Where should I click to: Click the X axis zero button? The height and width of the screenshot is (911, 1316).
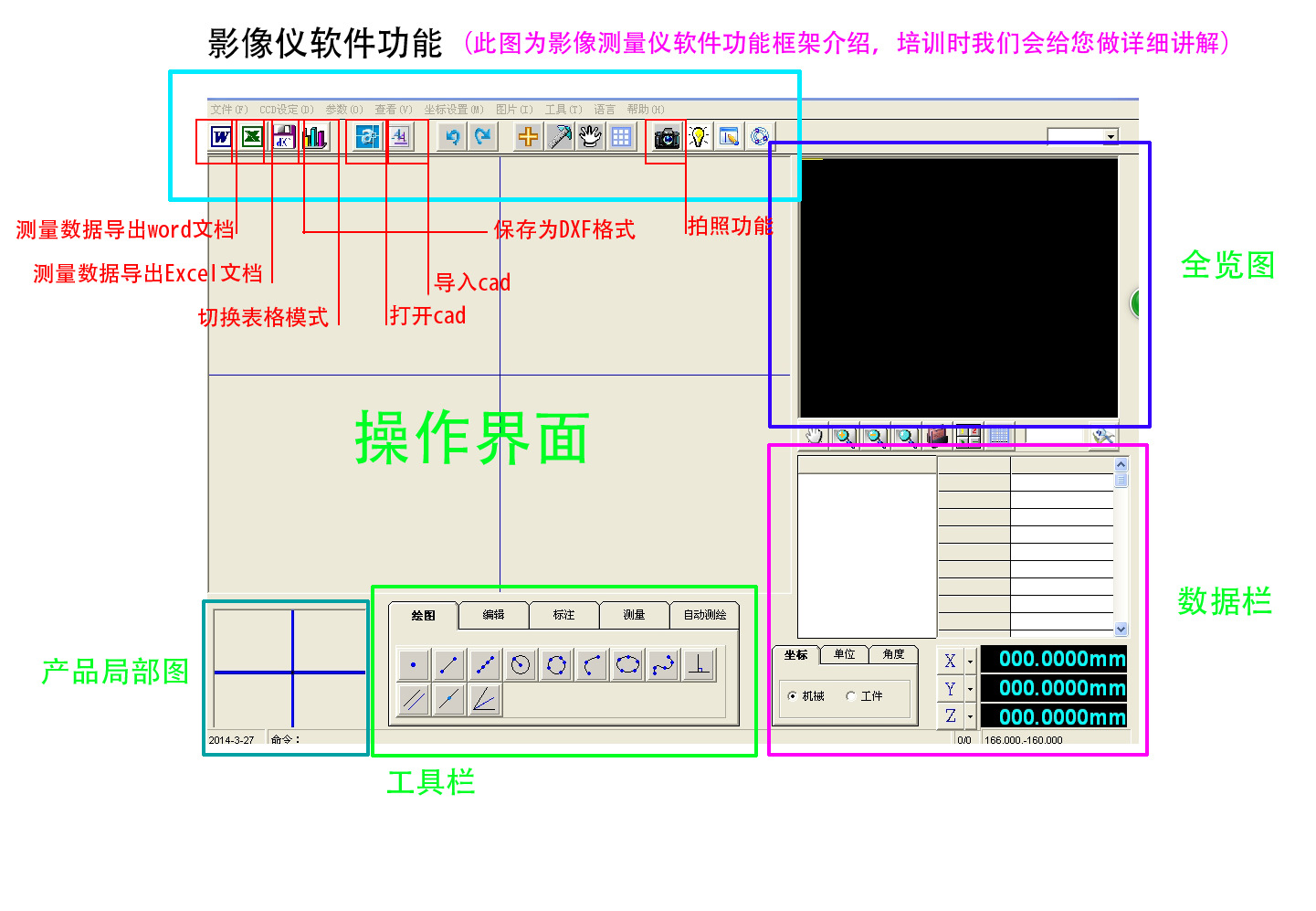pyautogui.click(x=950, y=661)
